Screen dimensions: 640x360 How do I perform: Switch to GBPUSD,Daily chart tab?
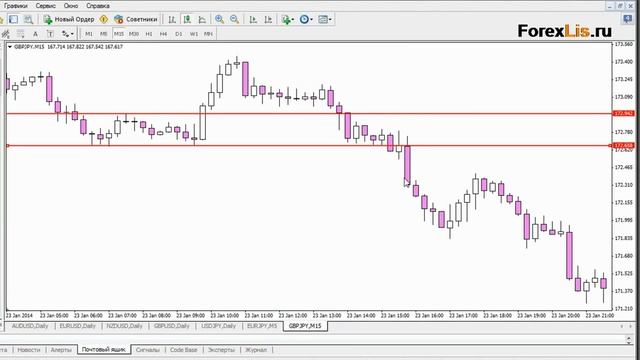pyautogui.click(x=171, y=326)
